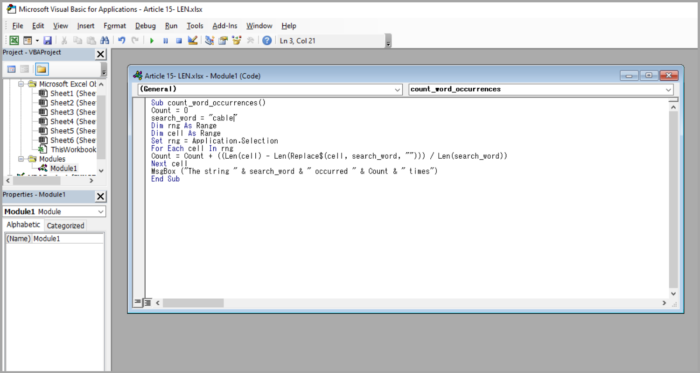Open the Insert menu
Image resolution: width=700 pixels, height=373 pixels.
click(85, 26)
